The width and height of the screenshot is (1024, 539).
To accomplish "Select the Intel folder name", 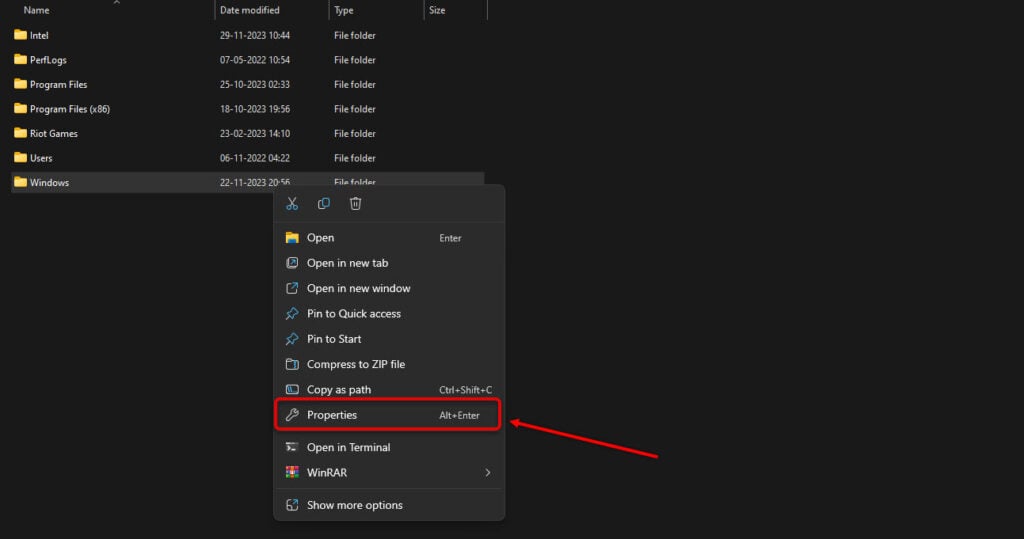I will 39,35.
